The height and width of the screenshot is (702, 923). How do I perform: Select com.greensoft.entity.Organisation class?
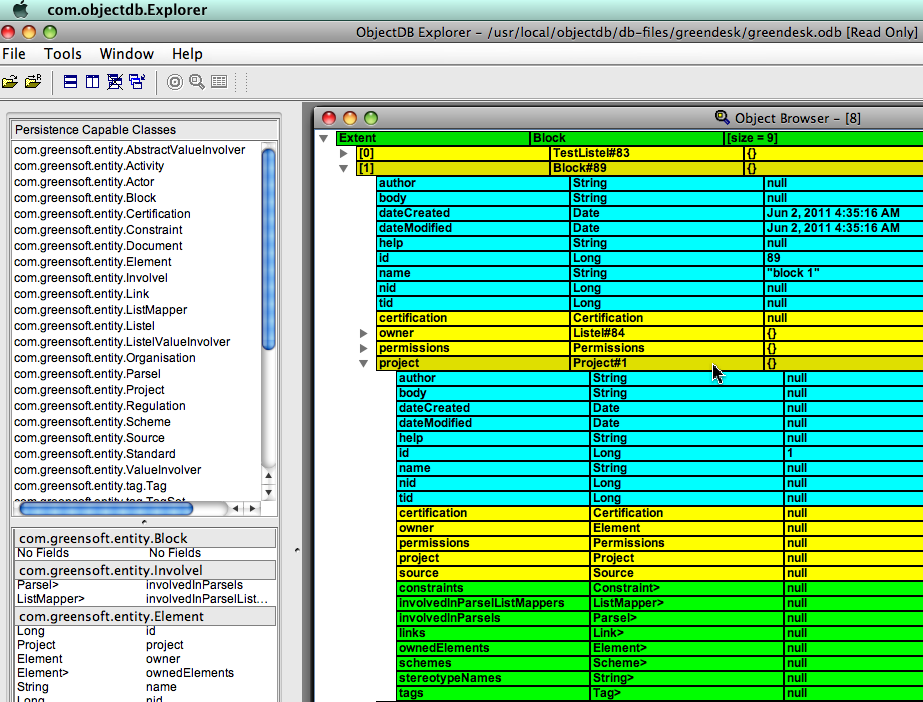(x=105, y=358)
